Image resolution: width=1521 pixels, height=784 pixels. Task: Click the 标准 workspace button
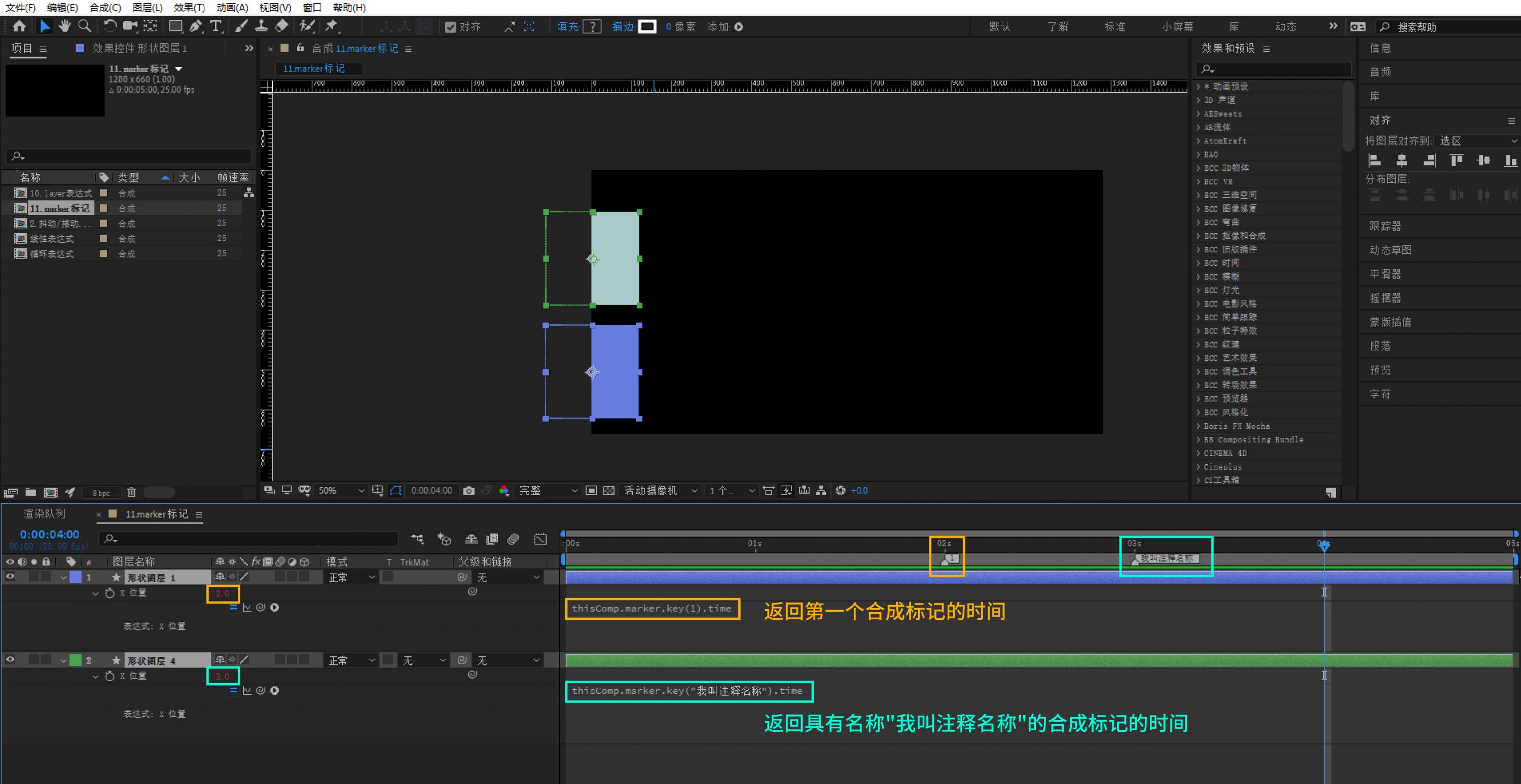coord(1115,26)
